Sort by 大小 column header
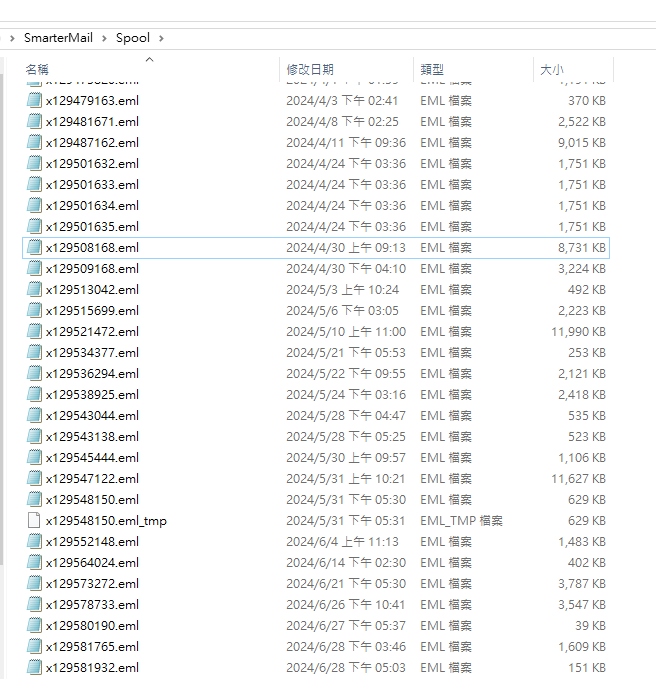The image size is (656, 683). coord(552,70)
